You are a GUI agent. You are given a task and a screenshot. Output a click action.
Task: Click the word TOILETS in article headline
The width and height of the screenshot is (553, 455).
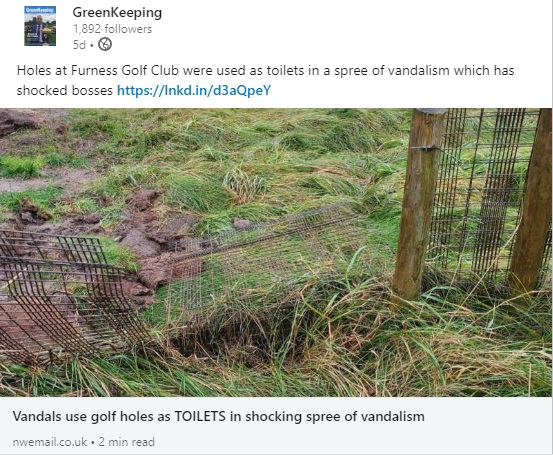[200, 416]
